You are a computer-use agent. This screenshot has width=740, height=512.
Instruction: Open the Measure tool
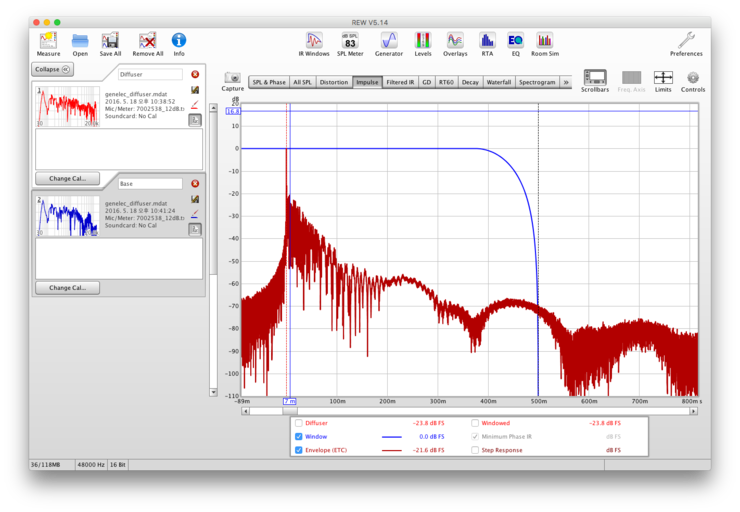(x=48, y=42)
